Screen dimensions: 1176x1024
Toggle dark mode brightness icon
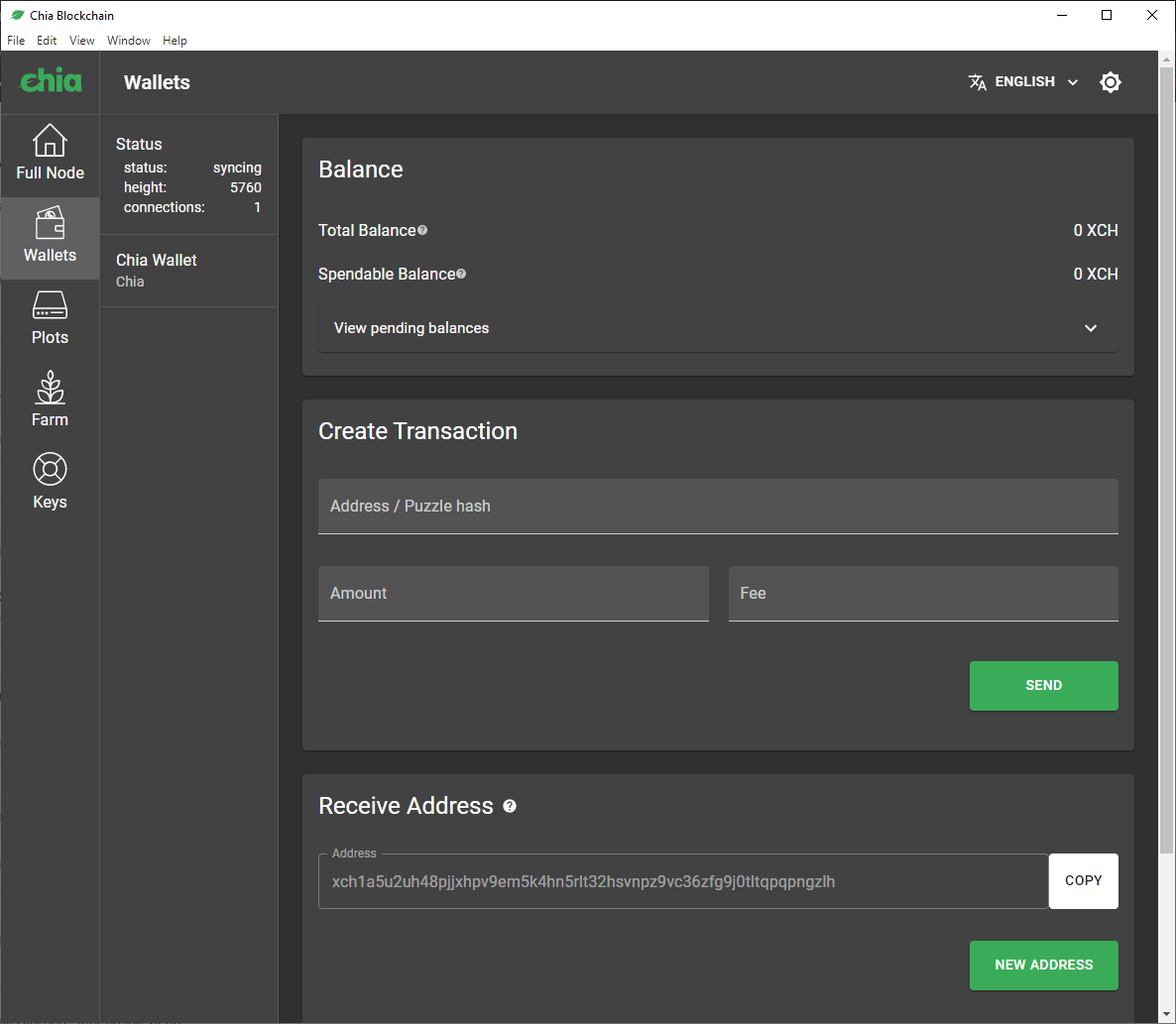(1110, 81)
